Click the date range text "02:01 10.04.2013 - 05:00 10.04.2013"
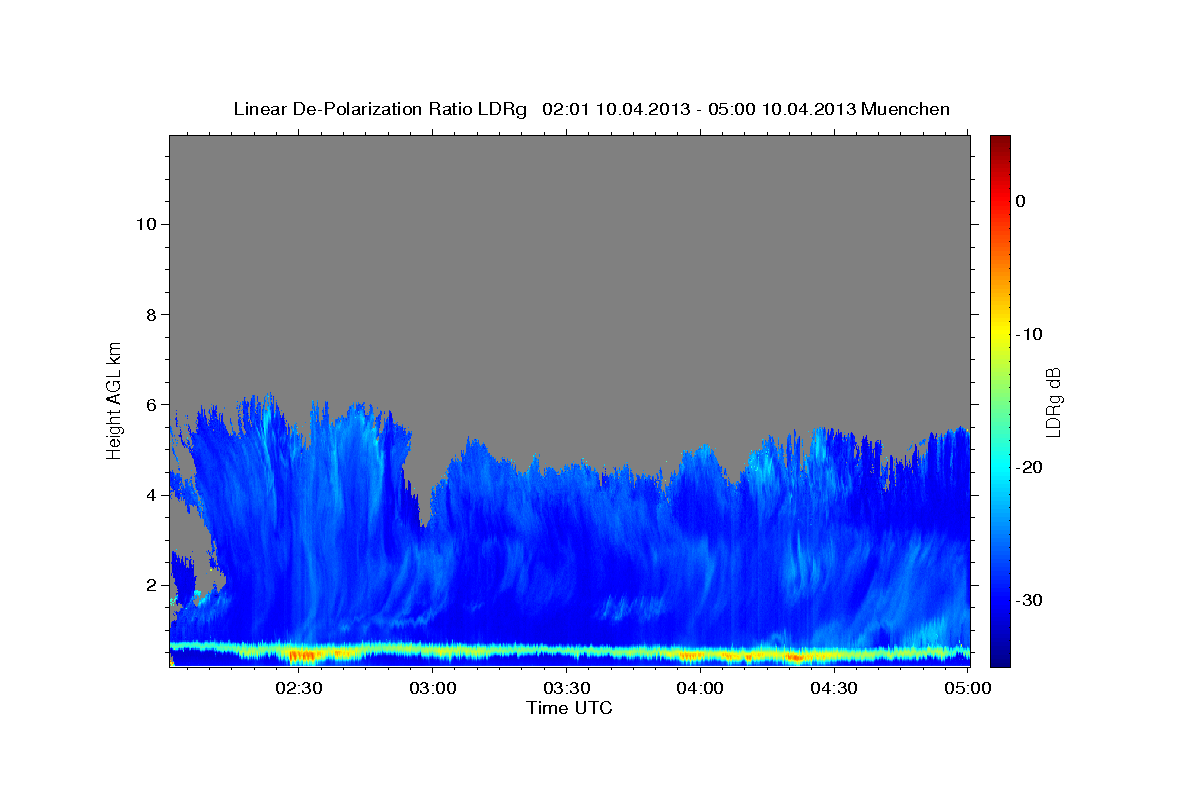This screenshot has height=800, width=1200. coord(699,109)
